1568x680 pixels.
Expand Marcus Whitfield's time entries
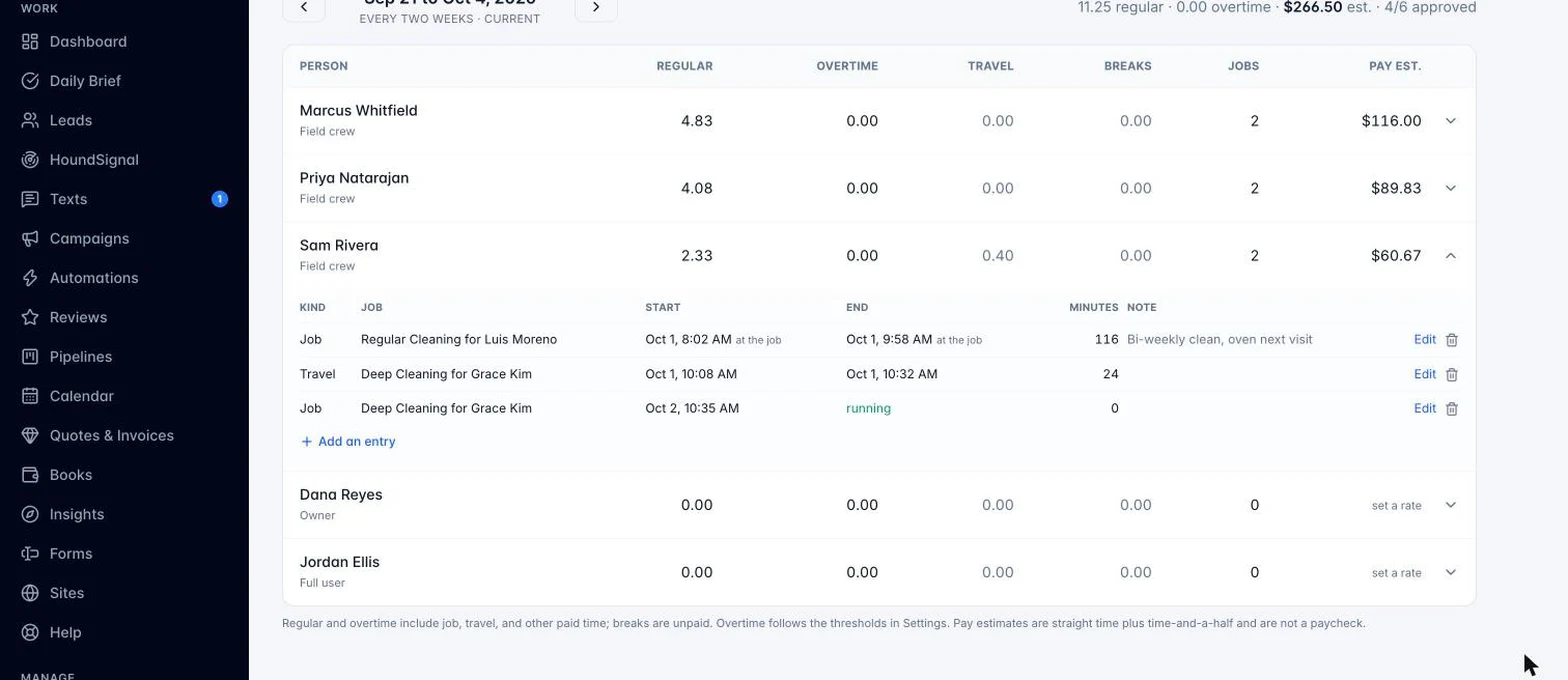click(1451, 121)
